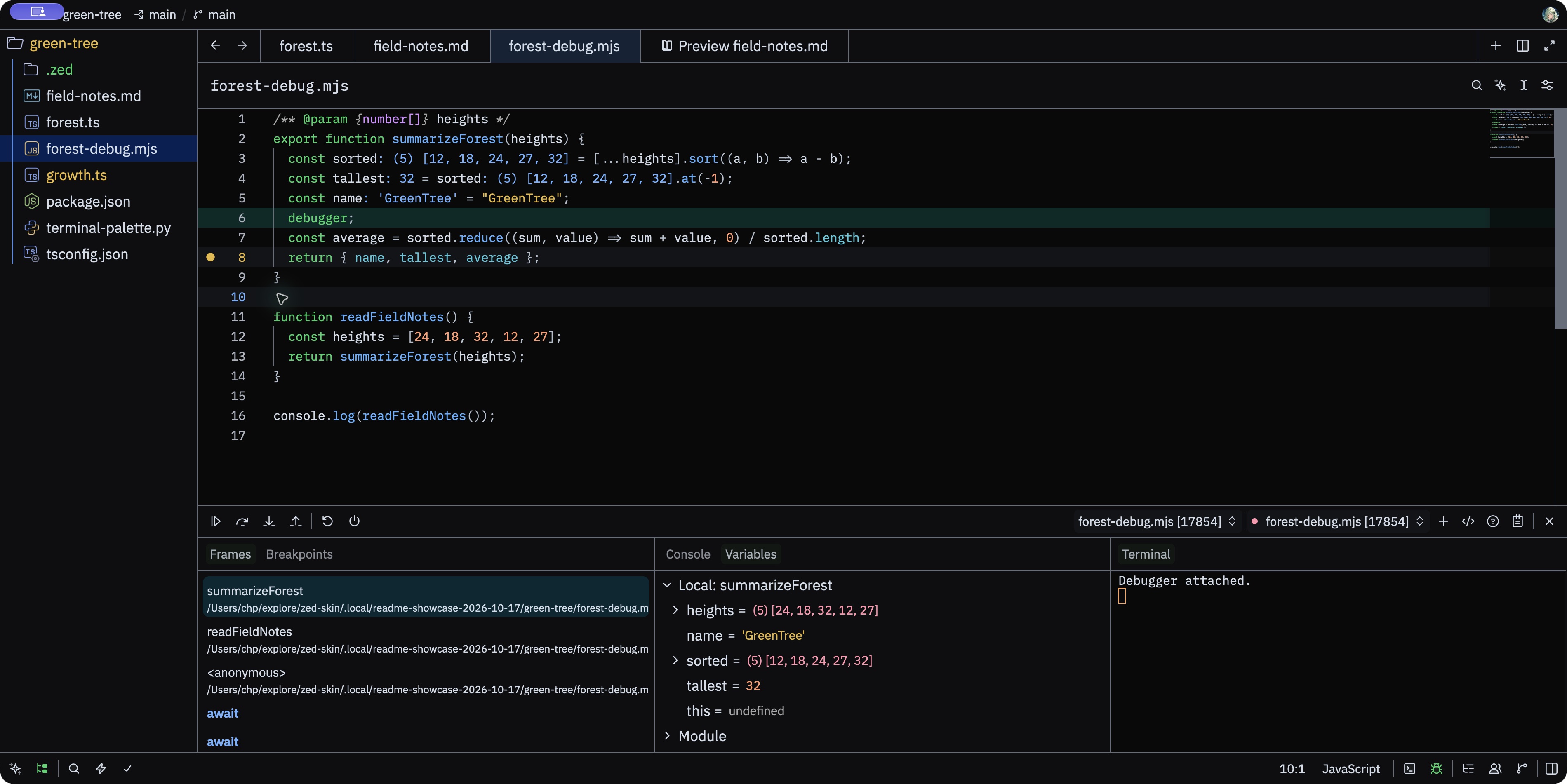Expand the heights variable
The width and height of the screenshot is (1567, 784).
coord(675,610)
